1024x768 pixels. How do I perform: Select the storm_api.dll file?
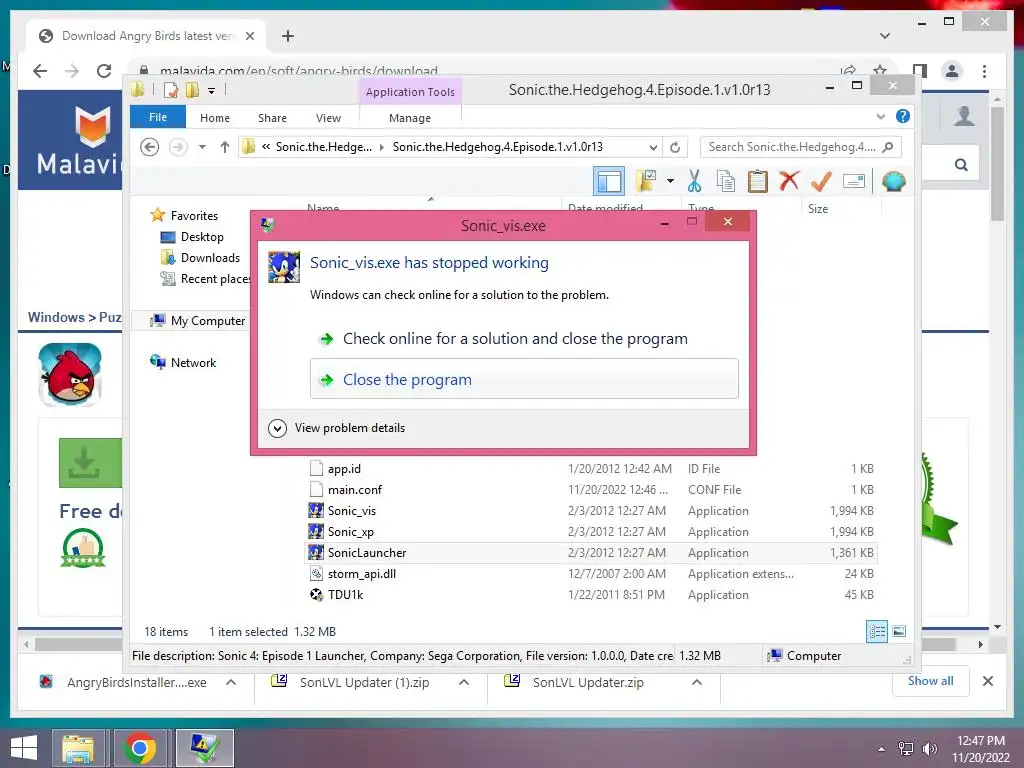click(x=591, y=573)
